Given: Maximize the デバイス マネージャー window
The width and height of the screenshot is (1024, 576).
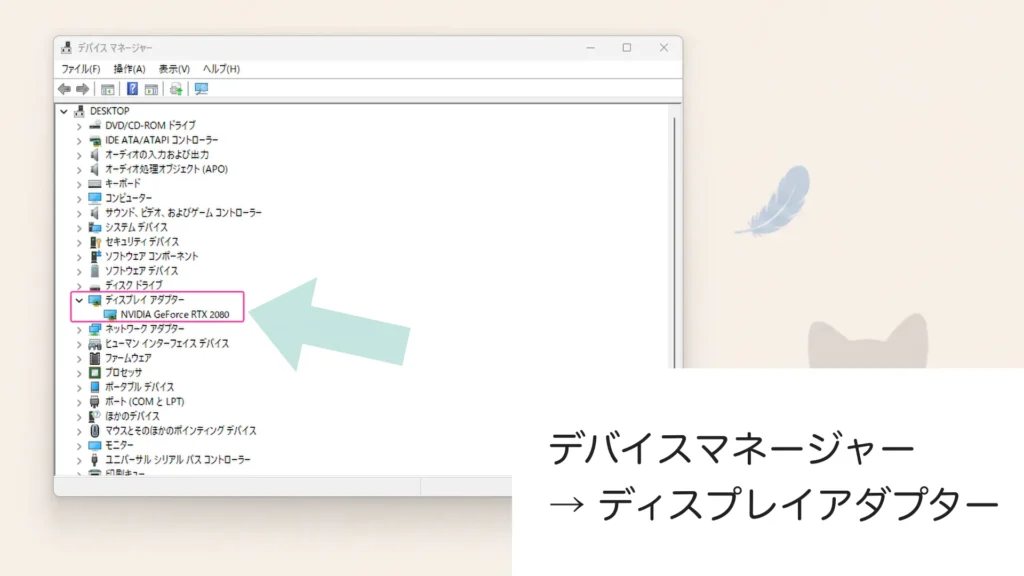Looking at the screenshot, I should click(627, 48).
